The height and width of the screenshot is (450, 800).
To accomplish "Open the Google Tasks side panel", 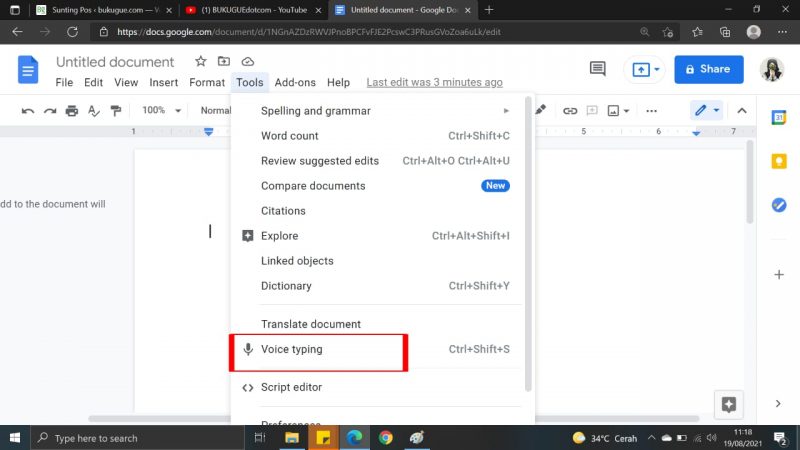I will tap(779, 205).
